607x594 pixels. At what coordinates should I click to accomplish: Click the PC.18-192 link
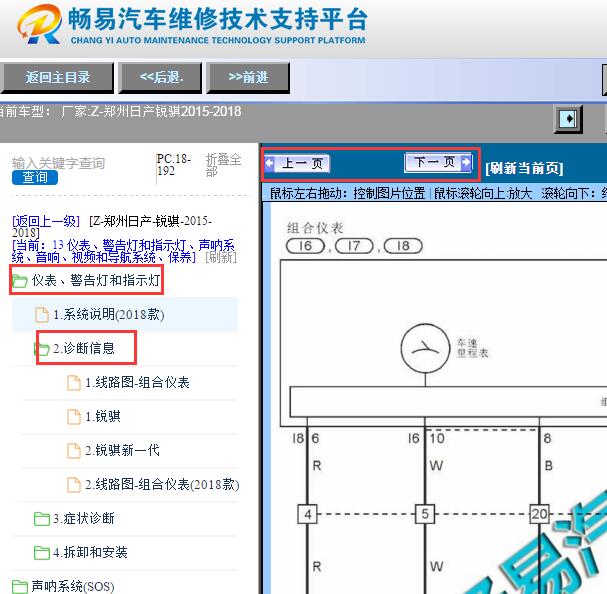click(173, 165)
